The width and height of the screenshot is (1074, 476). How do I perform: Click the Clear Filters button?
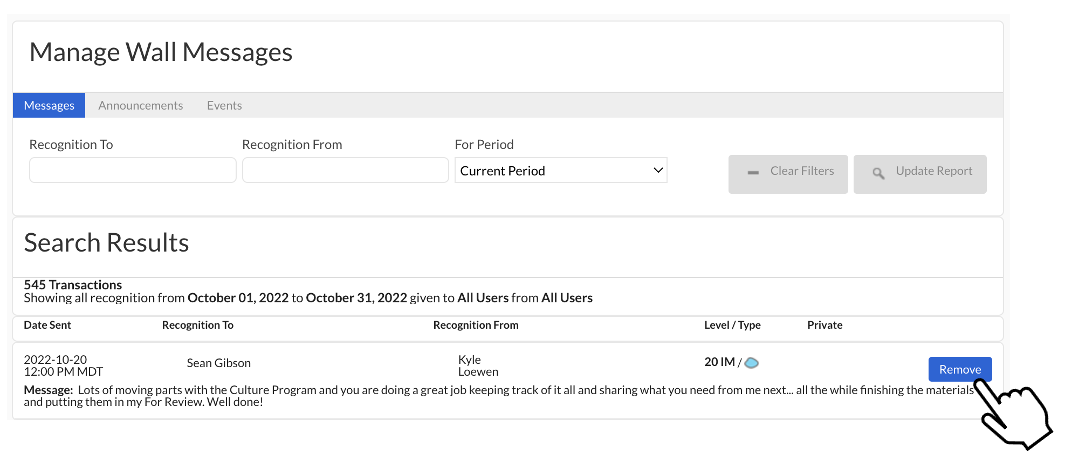click(788, 174)
